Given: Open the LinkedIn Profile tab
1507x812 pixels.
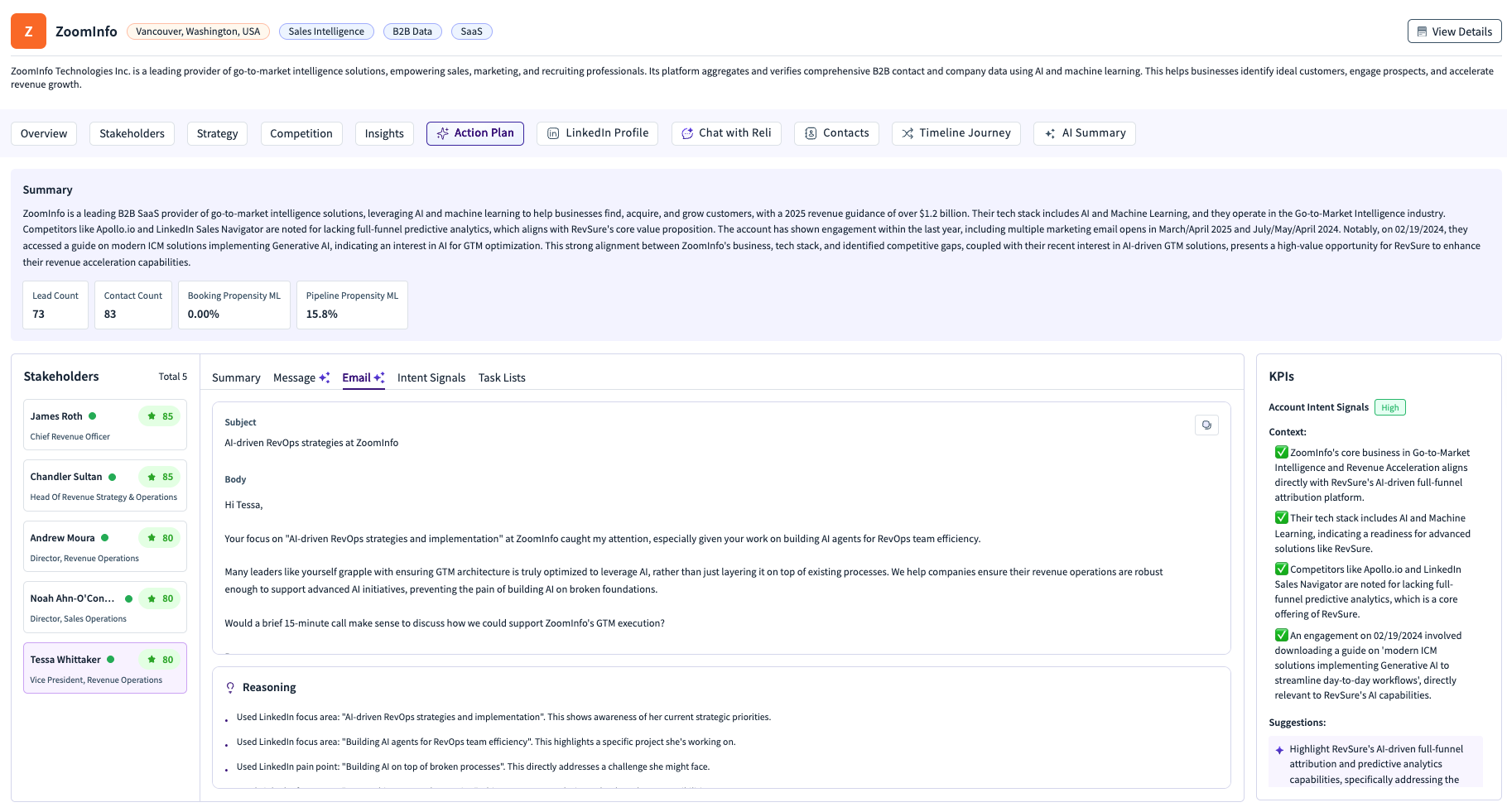Looking at the screenshot, I should coord(598,133).
